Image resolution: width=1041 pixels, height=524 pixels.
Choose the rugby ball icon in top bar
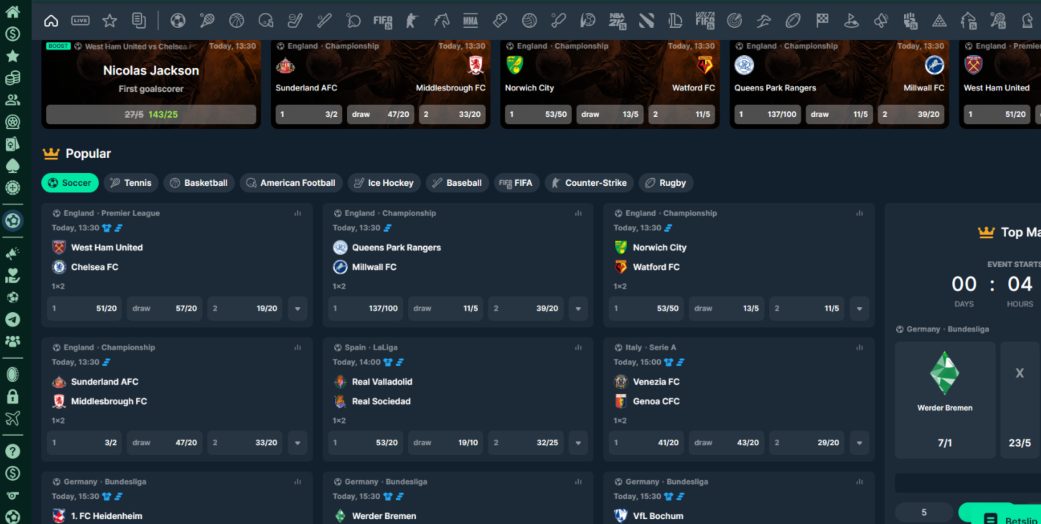pos(793,21)
